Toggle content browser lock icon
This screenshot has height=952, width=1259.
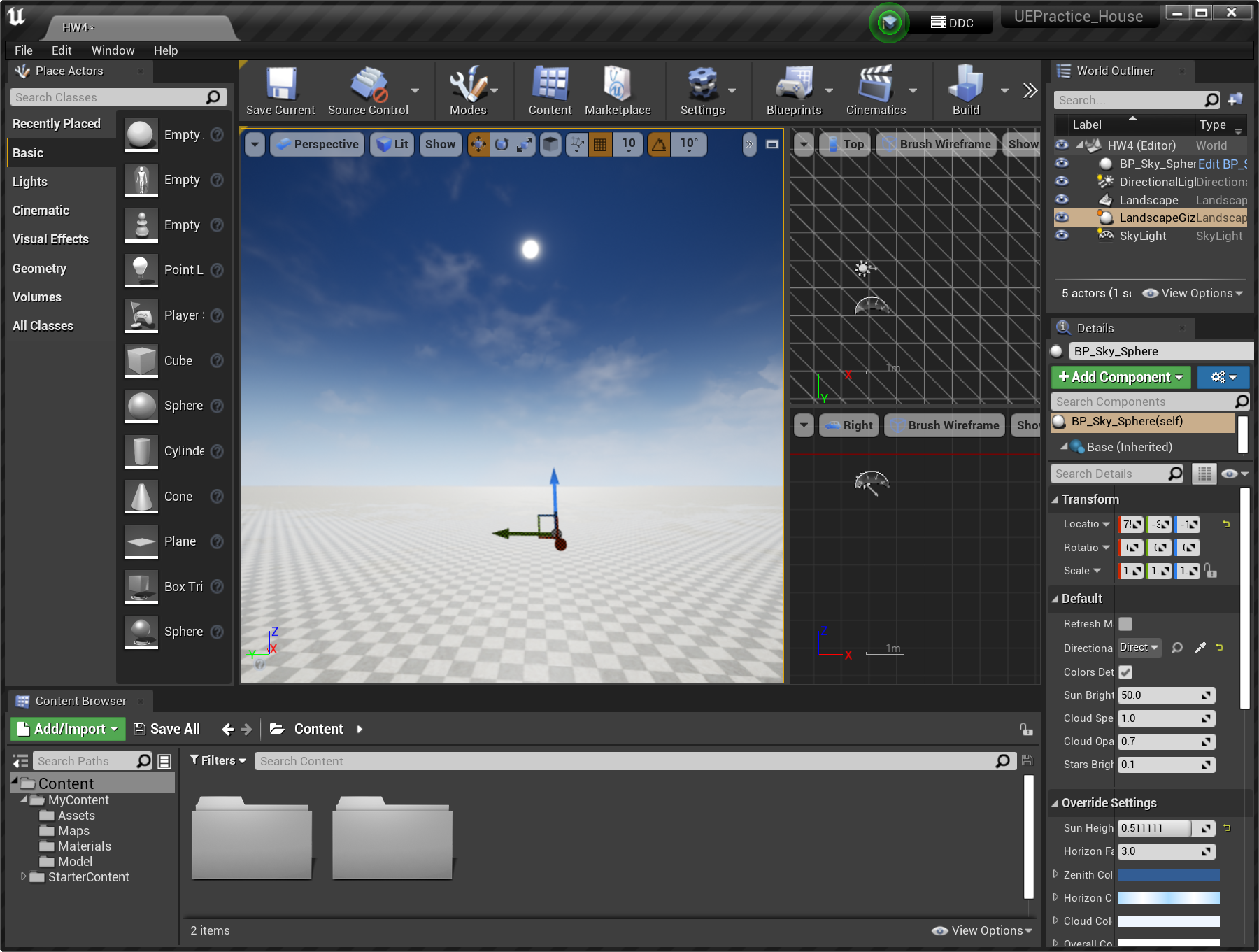click(x=1026, y=729)
